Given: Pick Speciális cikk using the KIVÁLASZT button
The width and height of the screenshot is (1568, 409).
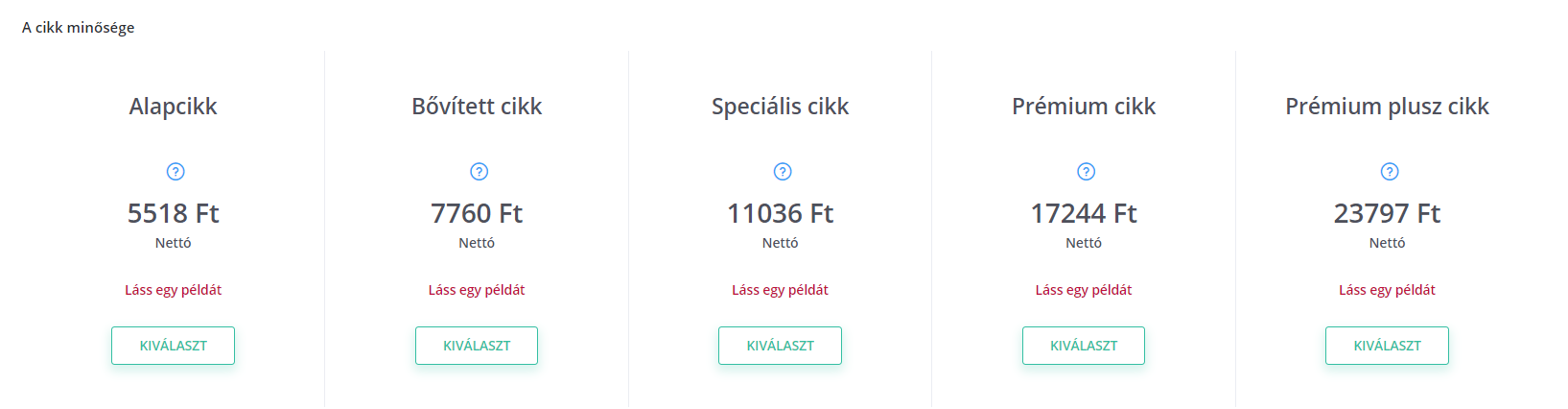Looking at the screenshot, I should pyautogui.click(x=780, y=346).
